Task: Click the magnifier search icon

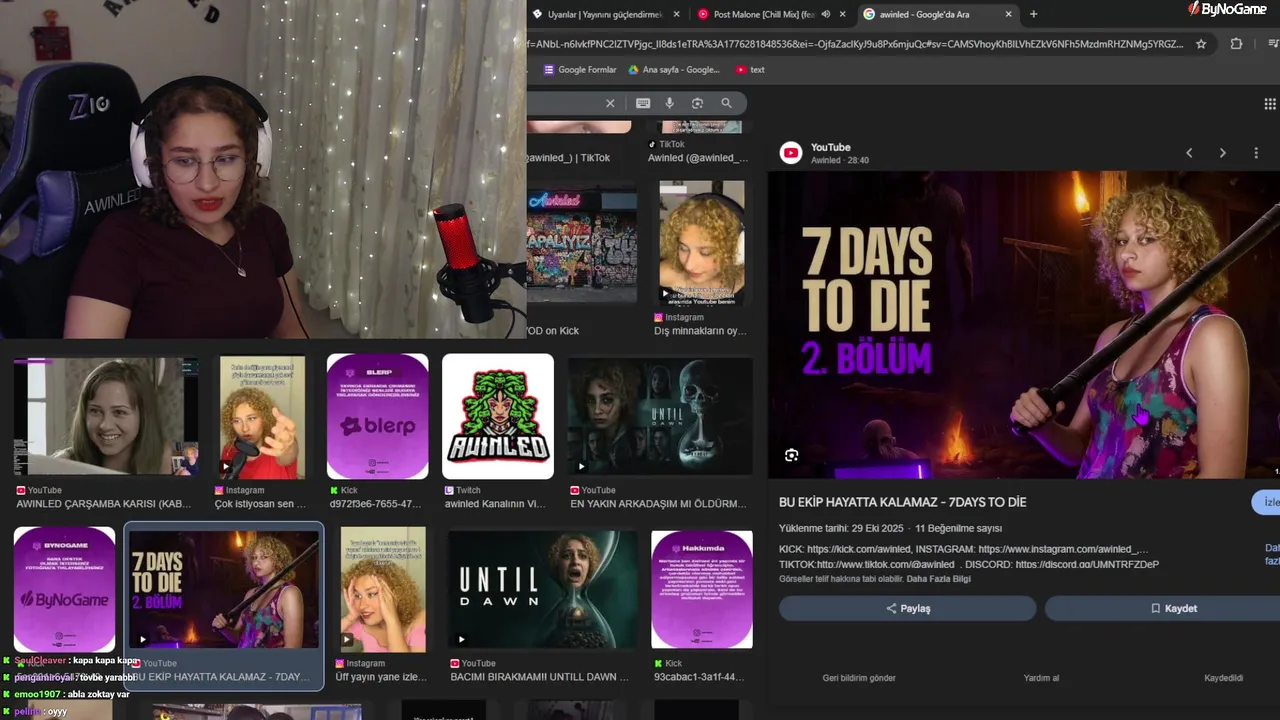Action: tap(727, 103)
